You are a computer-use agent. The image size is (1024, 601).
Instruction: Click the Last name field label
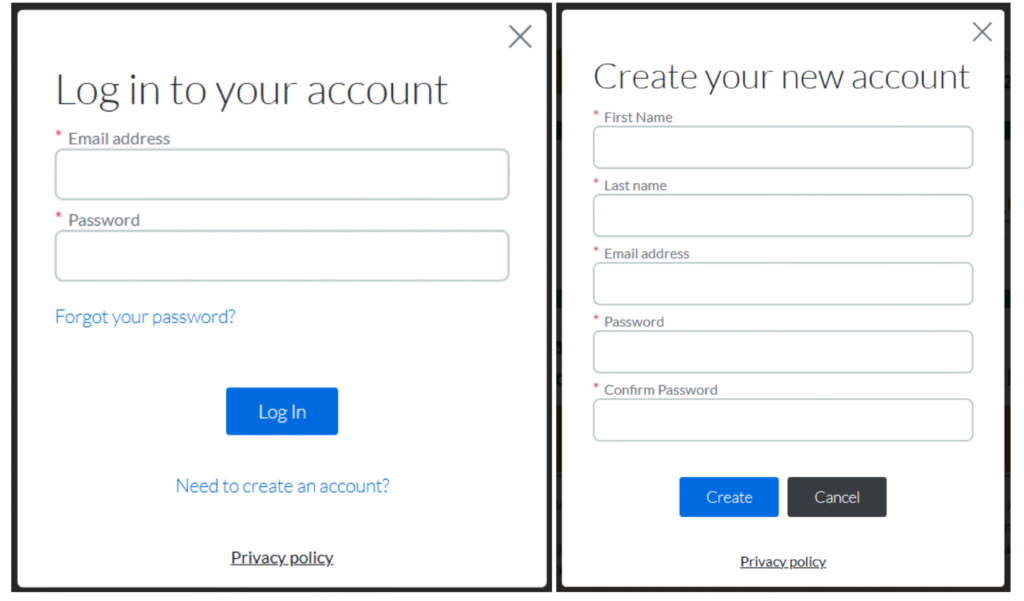[635, 185]
